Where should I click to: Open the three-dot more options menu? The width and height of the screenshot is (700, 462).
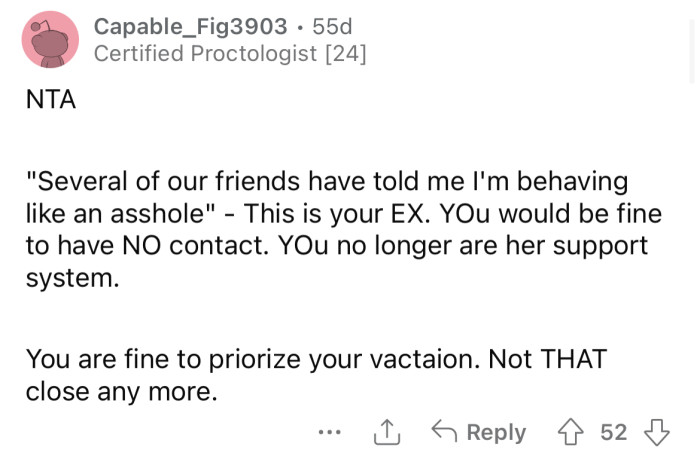click(x=328, y=433)
